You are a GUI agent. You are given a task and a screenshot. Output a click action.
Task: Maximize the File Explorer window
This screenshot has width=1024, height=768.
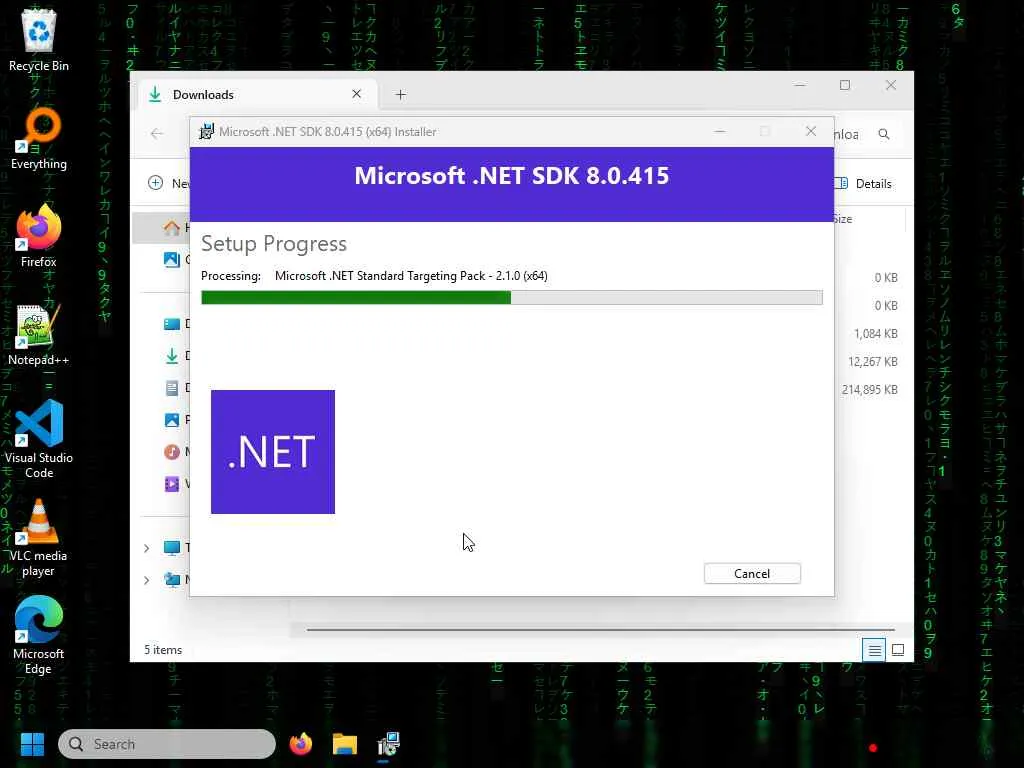pos(844,85)
